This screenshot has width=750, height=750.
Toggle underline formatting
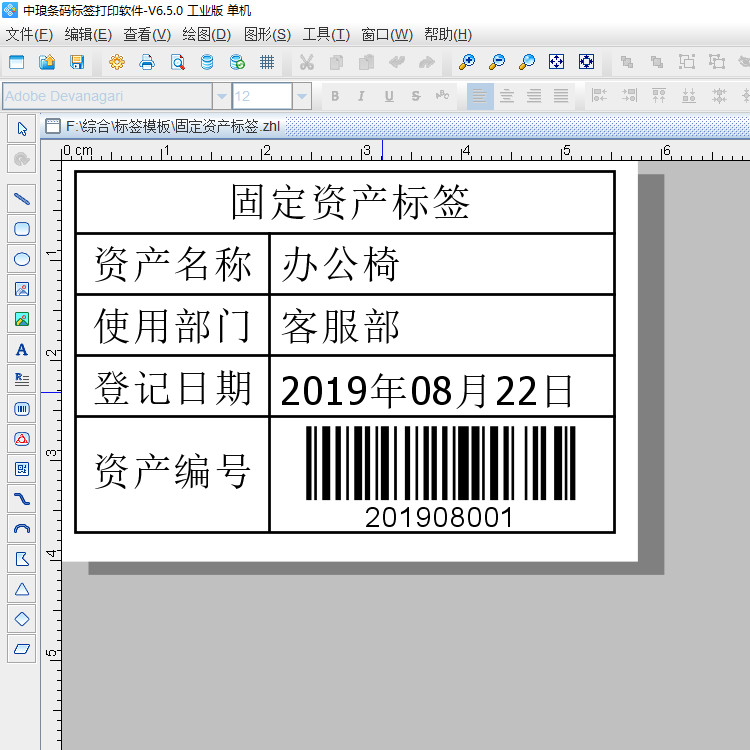click(389, 96)
